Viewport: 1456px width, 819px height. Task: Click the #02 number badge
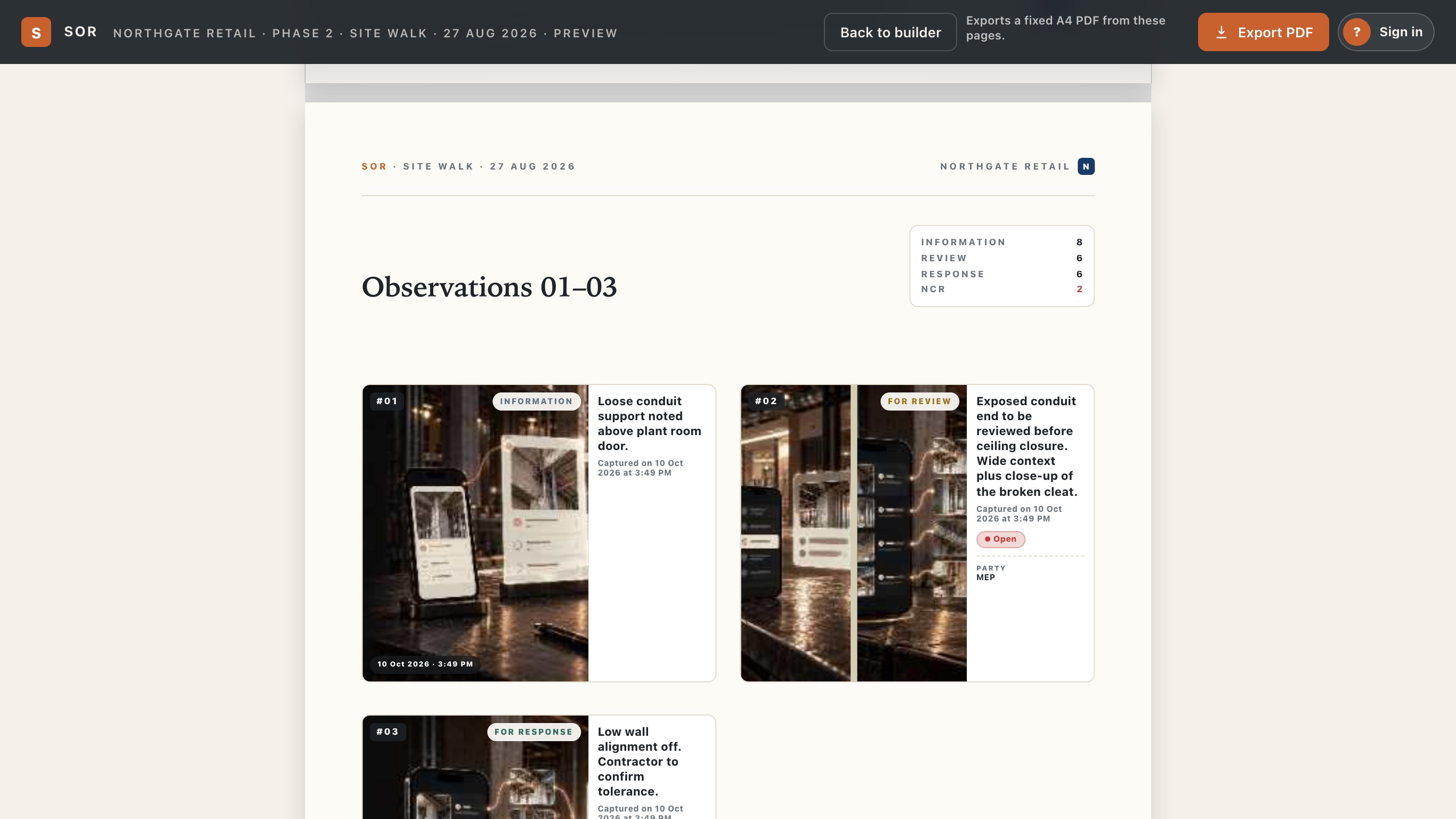coord(766,401)
